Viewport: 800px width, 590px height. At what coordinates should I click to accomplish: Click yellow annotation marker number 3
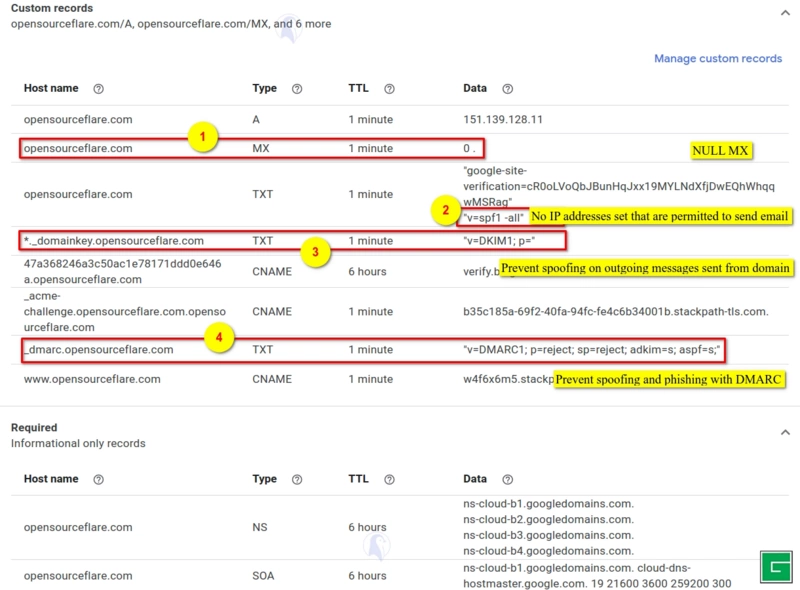click(315, 253)
